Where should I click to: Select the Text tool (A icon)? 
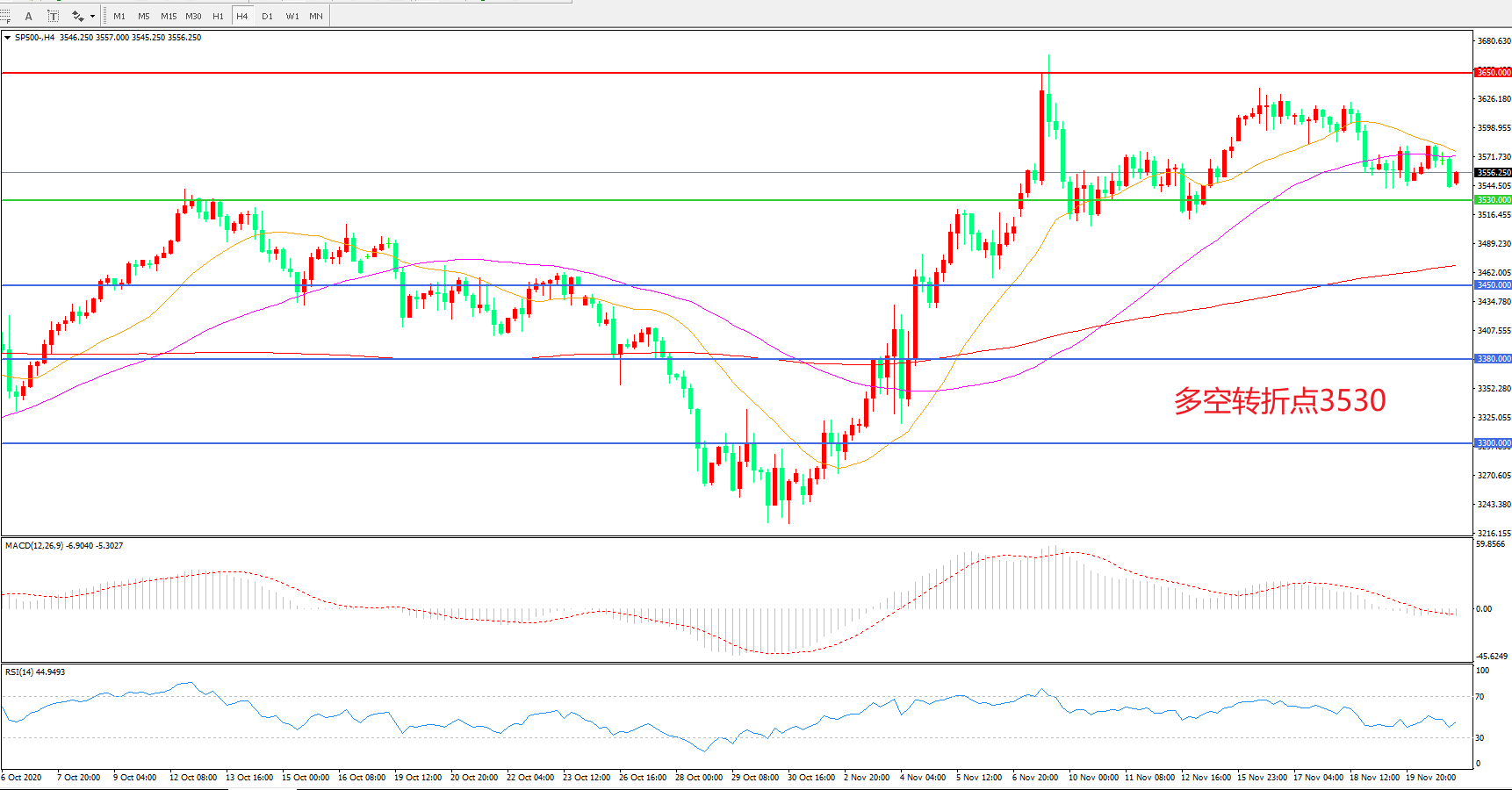point(29,16)
